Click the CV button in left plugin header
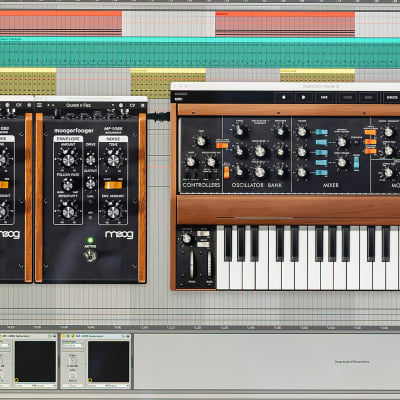This screenshot has height=400, width=400. 19,105
